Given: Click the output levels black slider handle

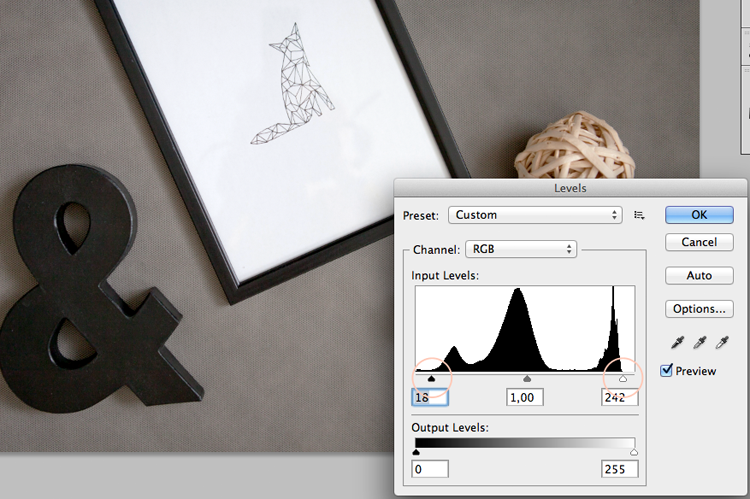Looking at the screenshot, I should (416, 452).
